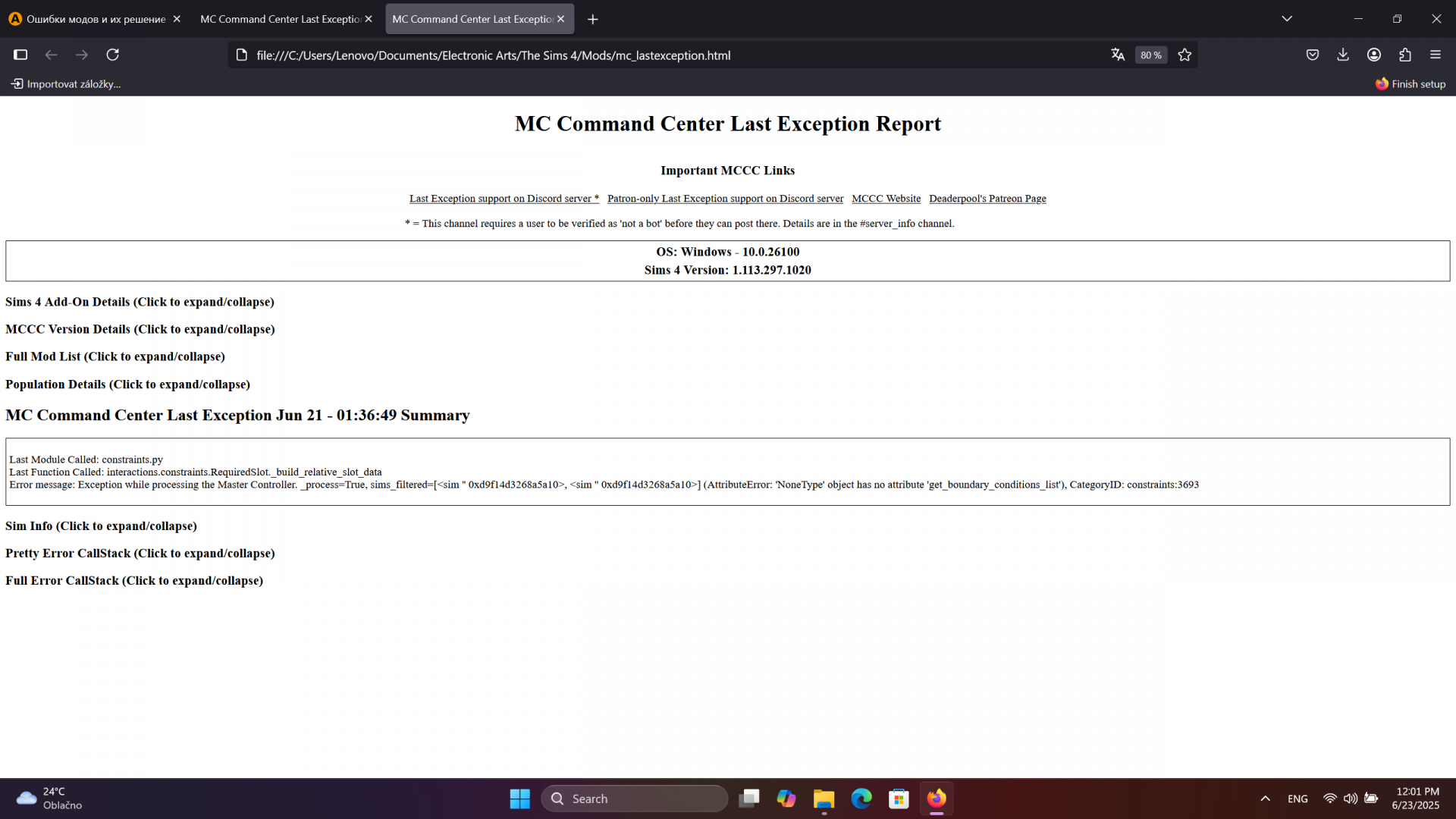The image size is (1456, 819).
Task: Open the Extensions puzzle icon
Action: click(1405, 55)
